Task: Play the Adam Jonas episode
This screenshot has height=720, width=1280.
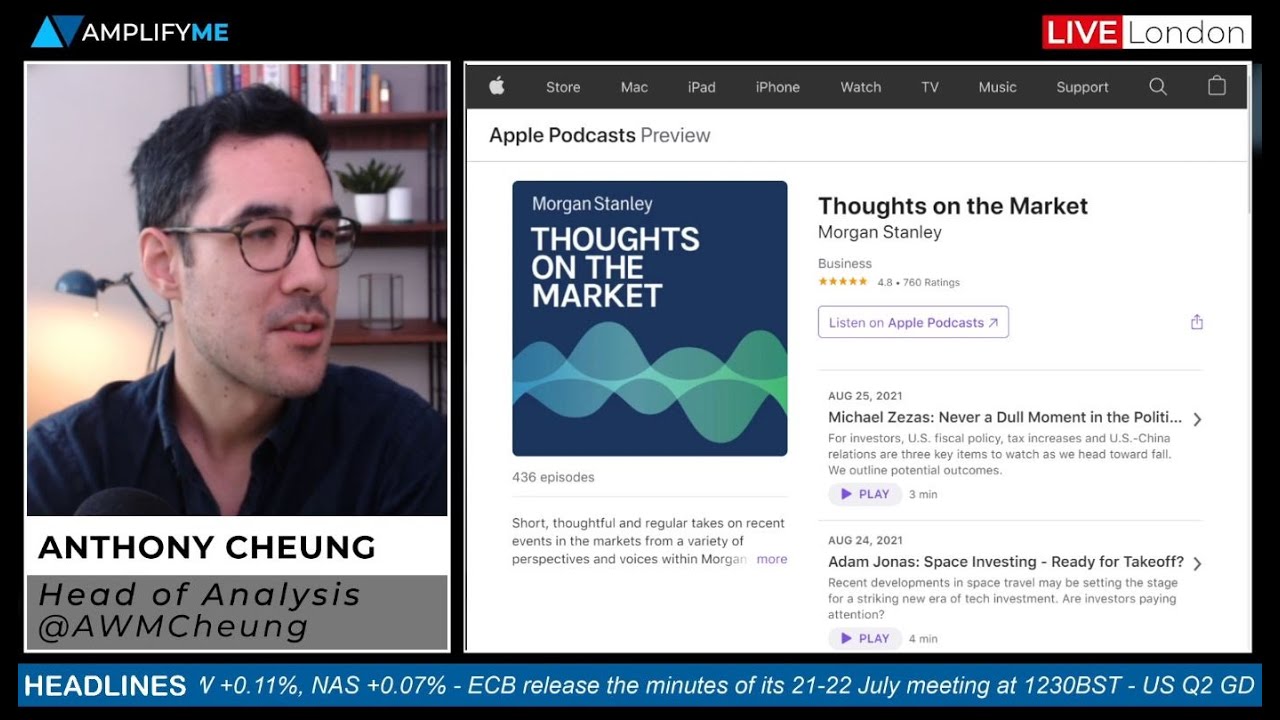Action: coord(864,638)
